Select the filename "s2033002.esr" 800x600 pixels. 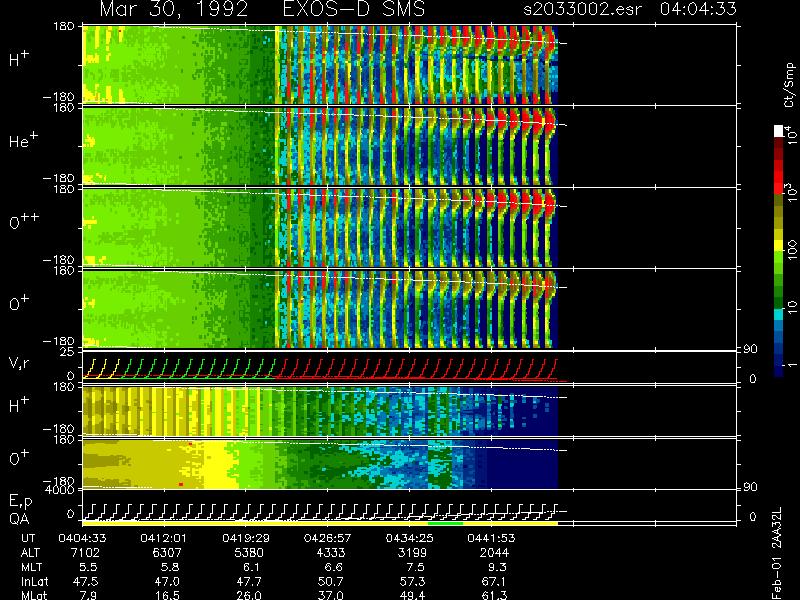point(583,9)
